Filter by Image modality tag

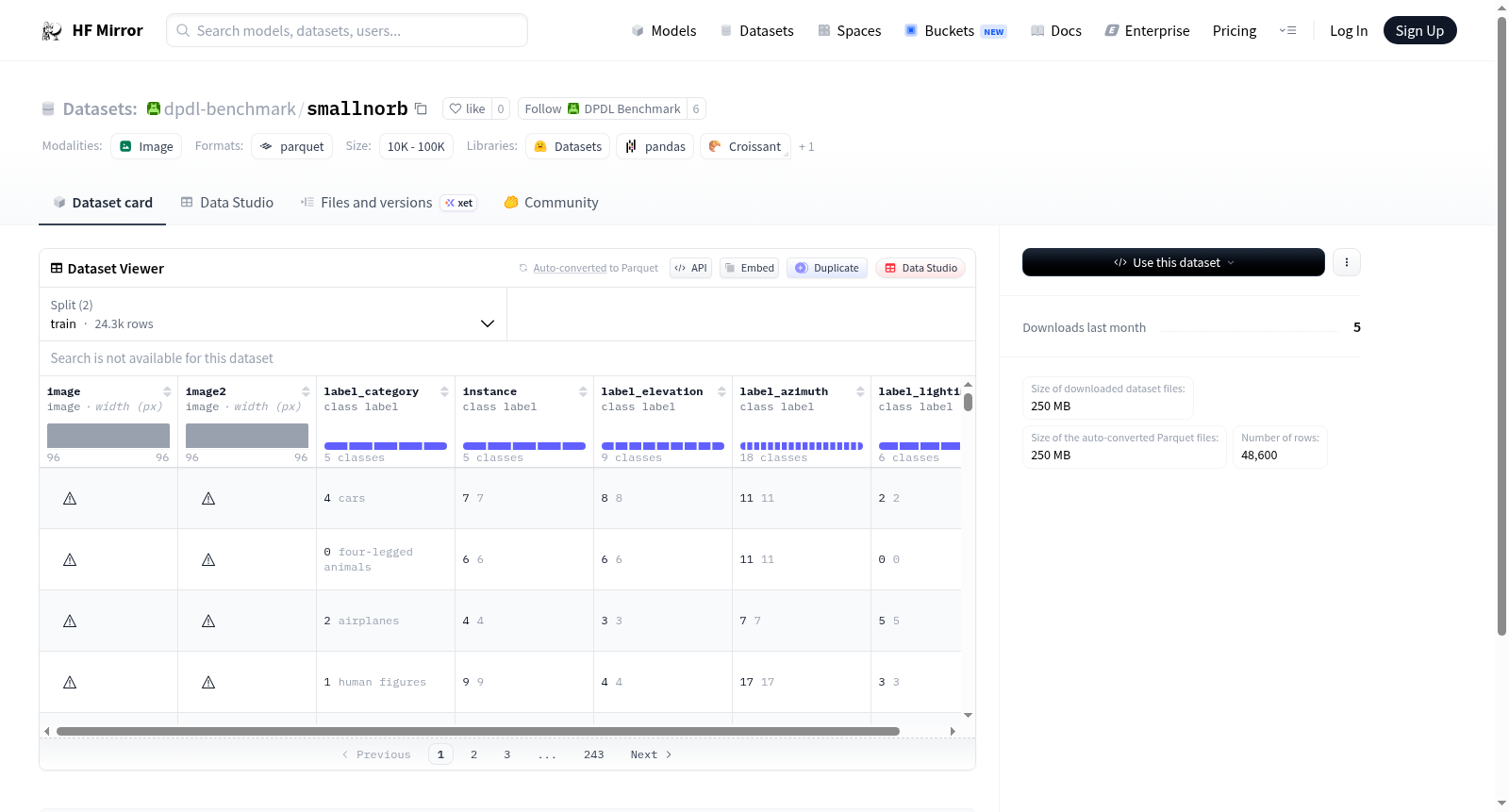[146, 146]
